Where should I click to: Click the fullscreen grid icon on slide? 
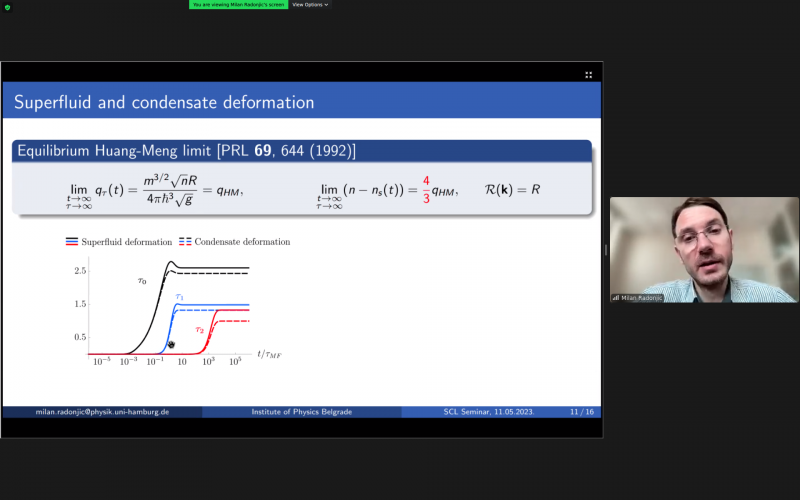(x=588, y=75)
